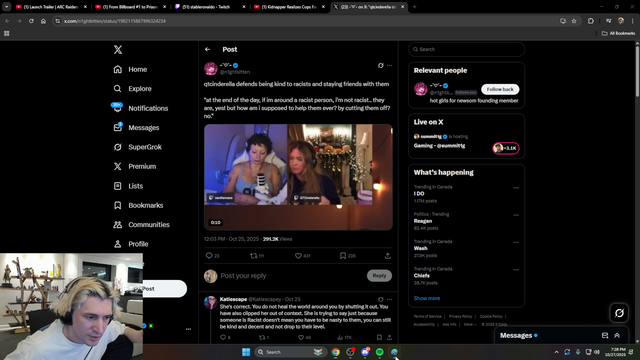640x360 pixels.
Task: Open Chrome from the taskbar
Action: coord(336,352)
